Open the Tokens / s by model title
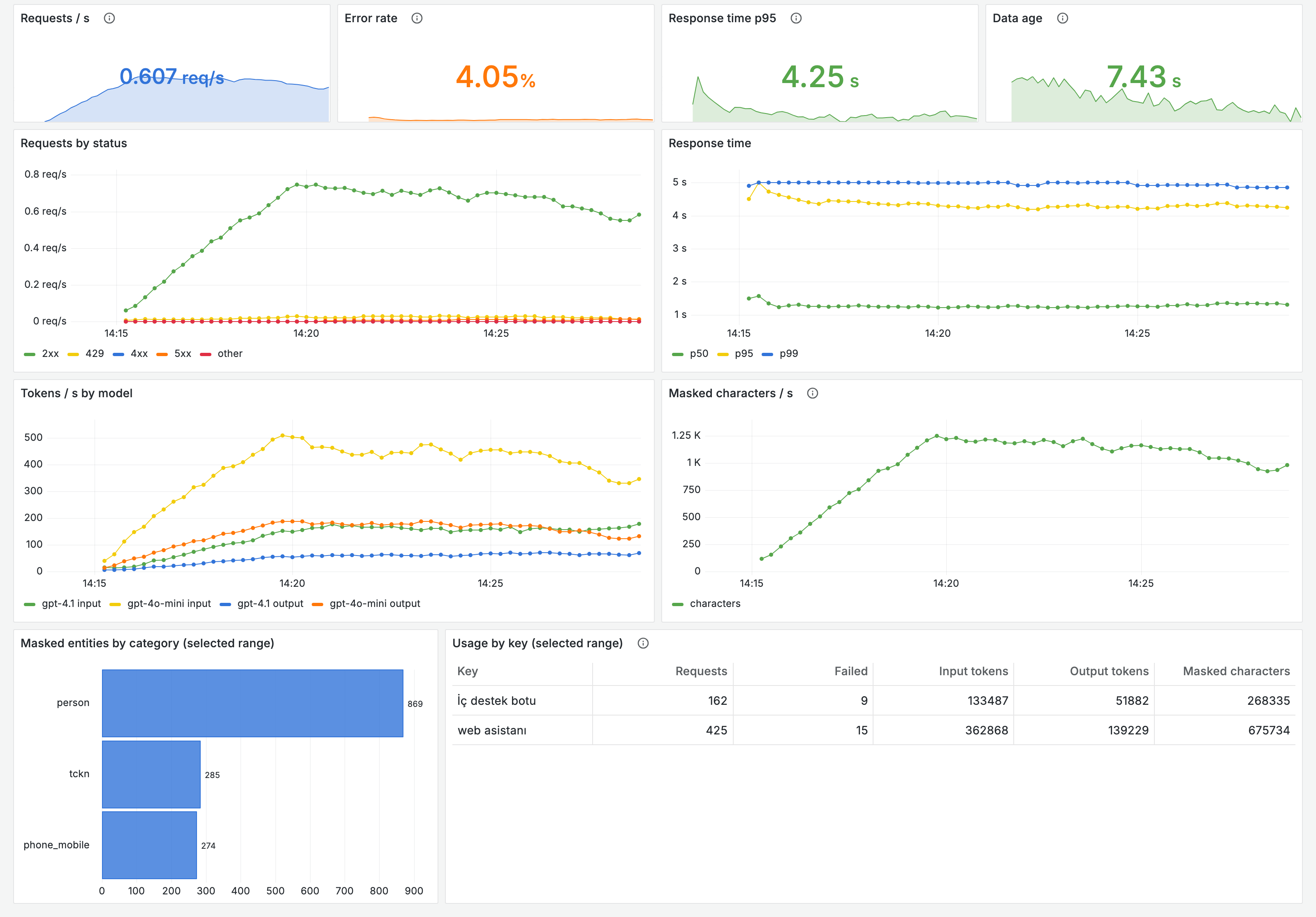The width and height of the screenshot is (1316, 917). pyautogui.click(x=77, y=393)
